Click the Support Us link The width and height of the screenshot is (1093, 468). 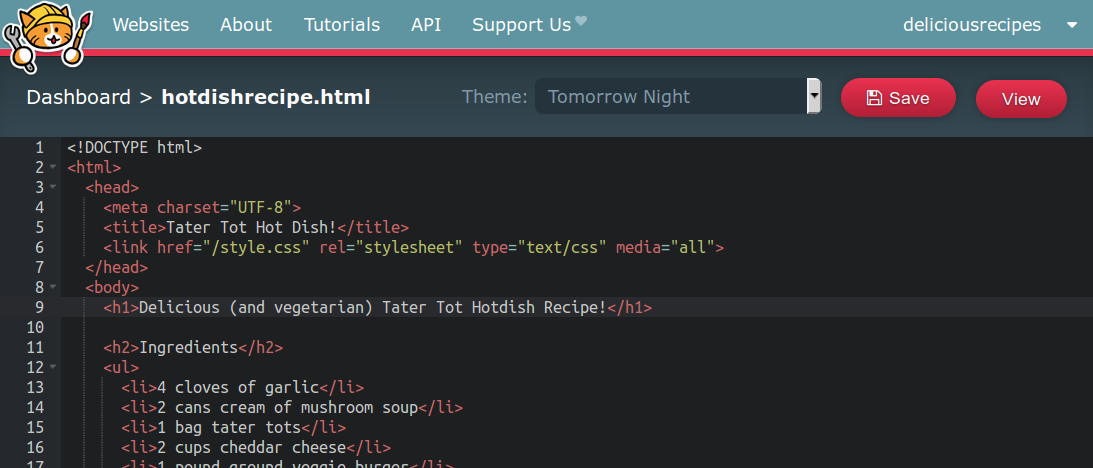point(521,25)
